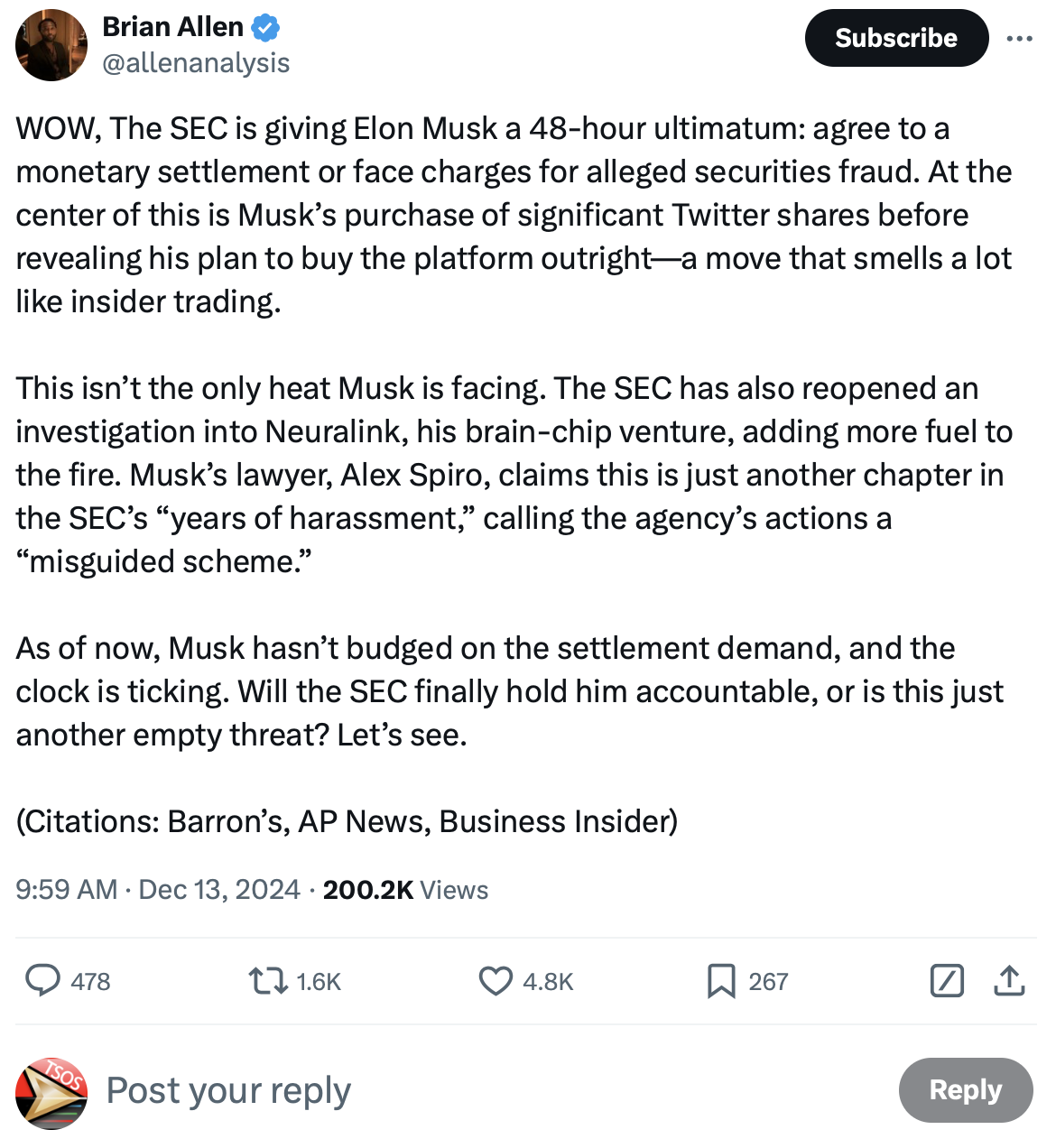
Task: Click the blue verified checkmark badge
Action: 264,28
